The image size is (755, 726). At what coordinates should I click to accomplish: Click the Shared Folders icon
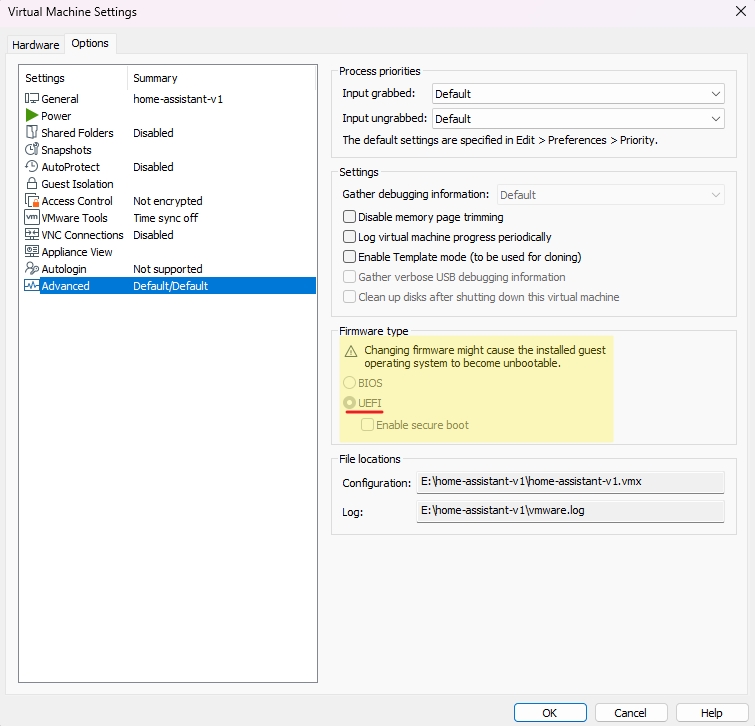coord(32,133)
